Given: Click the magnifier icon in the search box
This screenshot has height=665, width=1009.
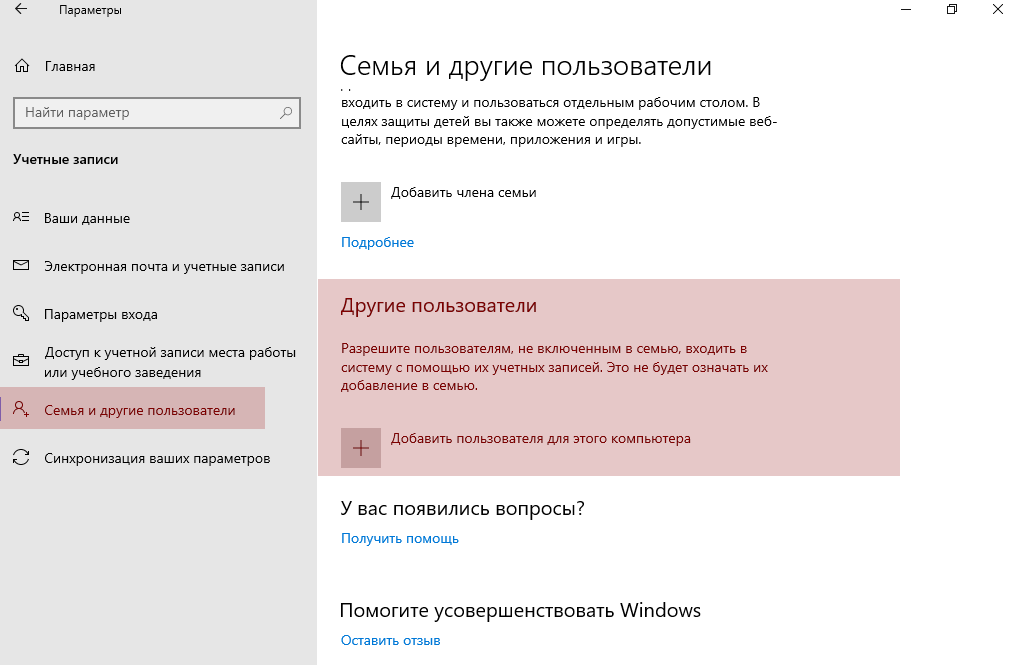Looking at the screenshot, I should pyautogui.click(x=286, y=113).
